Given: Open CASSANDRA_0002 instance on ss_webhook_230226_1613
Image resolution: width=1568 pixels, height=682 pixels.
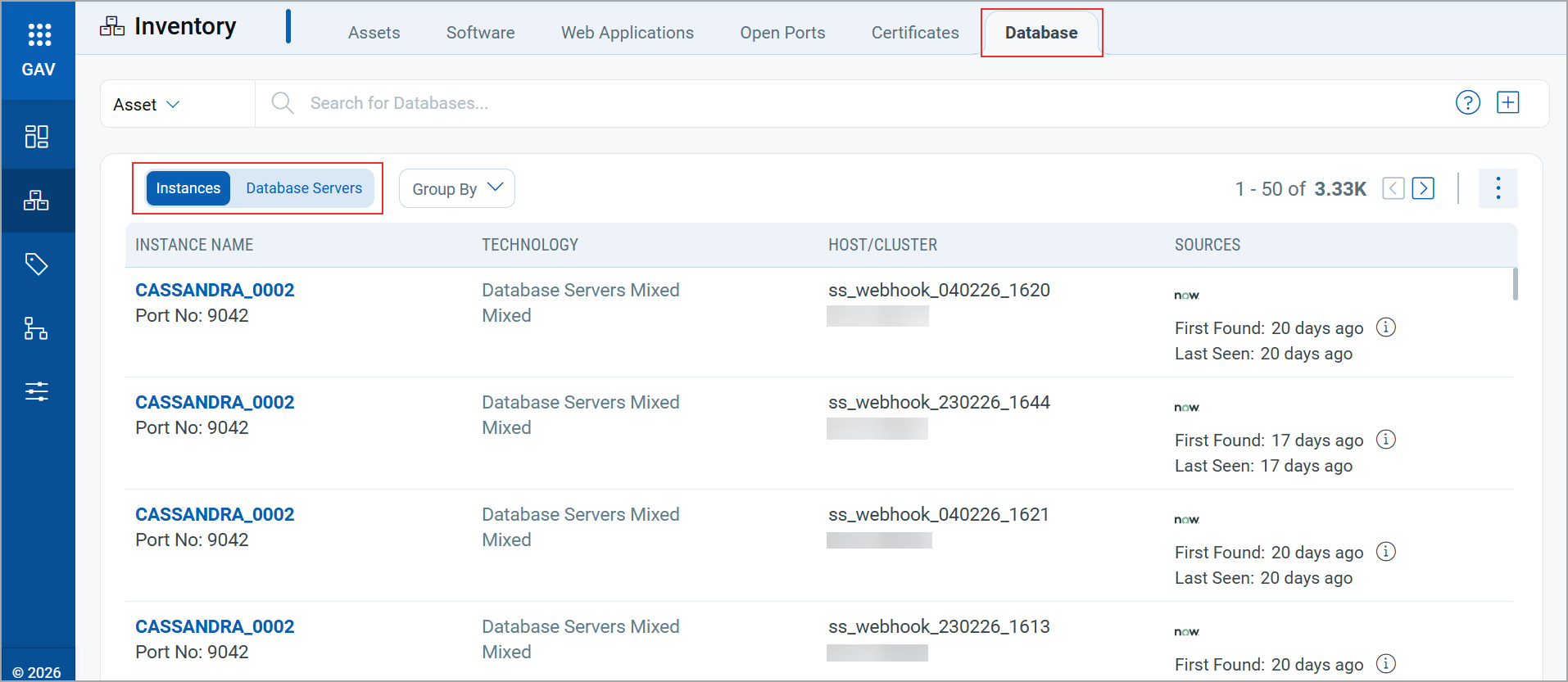Looking at the screenshot, I should [215, 627].
